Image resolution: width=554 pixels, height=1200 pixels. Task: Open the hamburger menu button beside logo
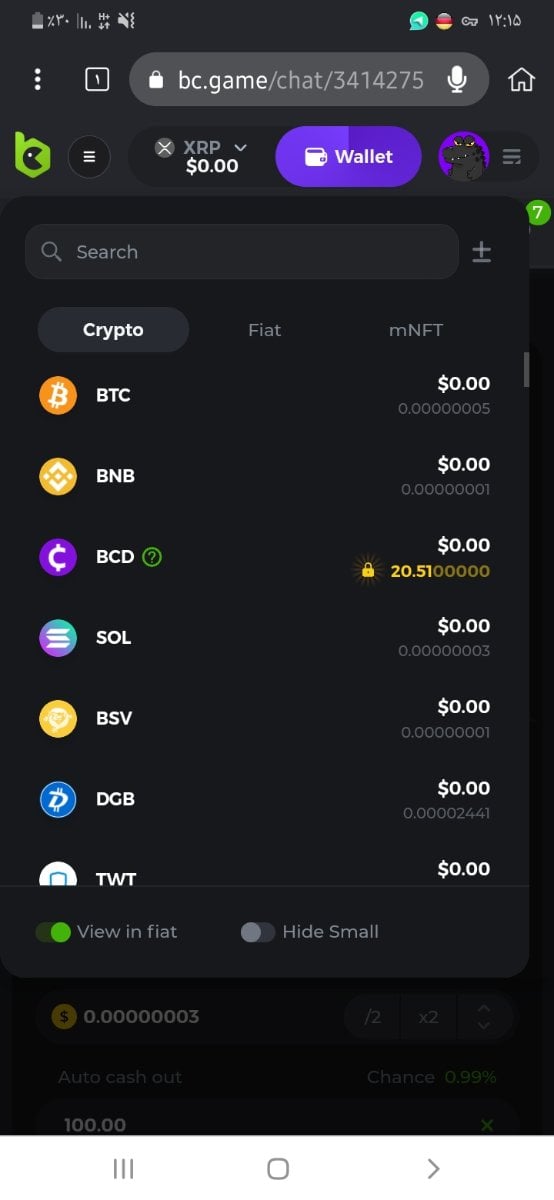(89, 157)
